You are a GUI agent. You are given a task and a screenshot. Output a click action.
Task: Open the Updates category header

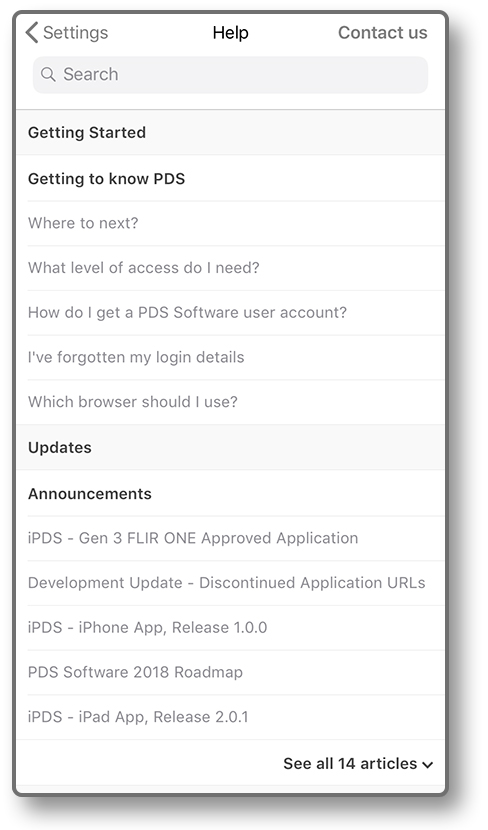[x=230, y=447]
